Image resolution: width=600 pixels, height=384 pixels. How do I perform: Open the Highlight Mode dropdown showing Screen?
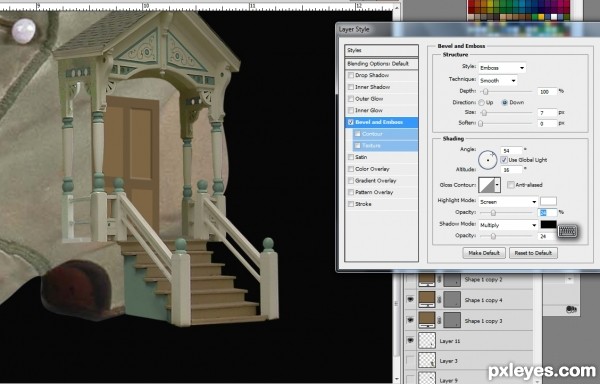[508, 202]
